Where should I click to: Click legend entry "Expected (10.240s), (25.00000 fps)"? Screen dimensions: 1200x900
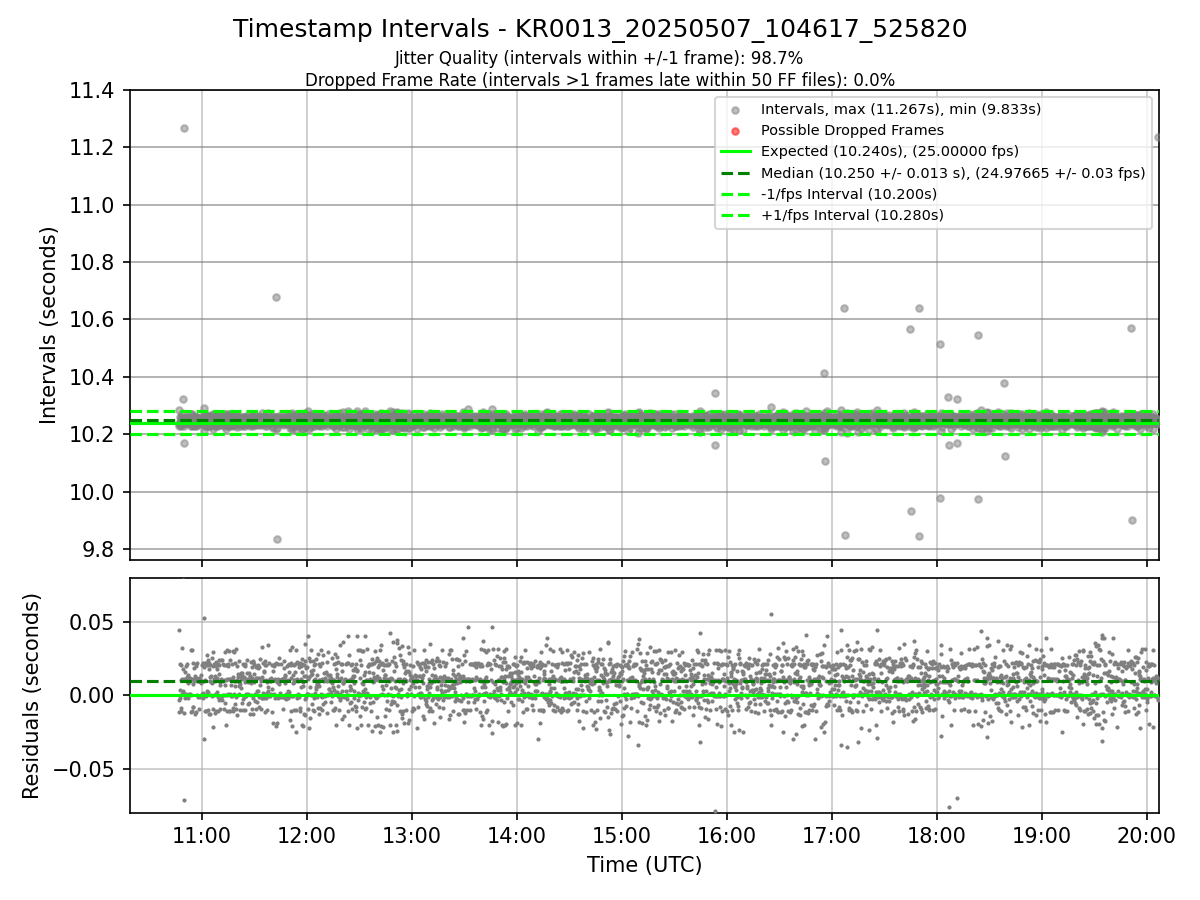[x=890, y=151]
